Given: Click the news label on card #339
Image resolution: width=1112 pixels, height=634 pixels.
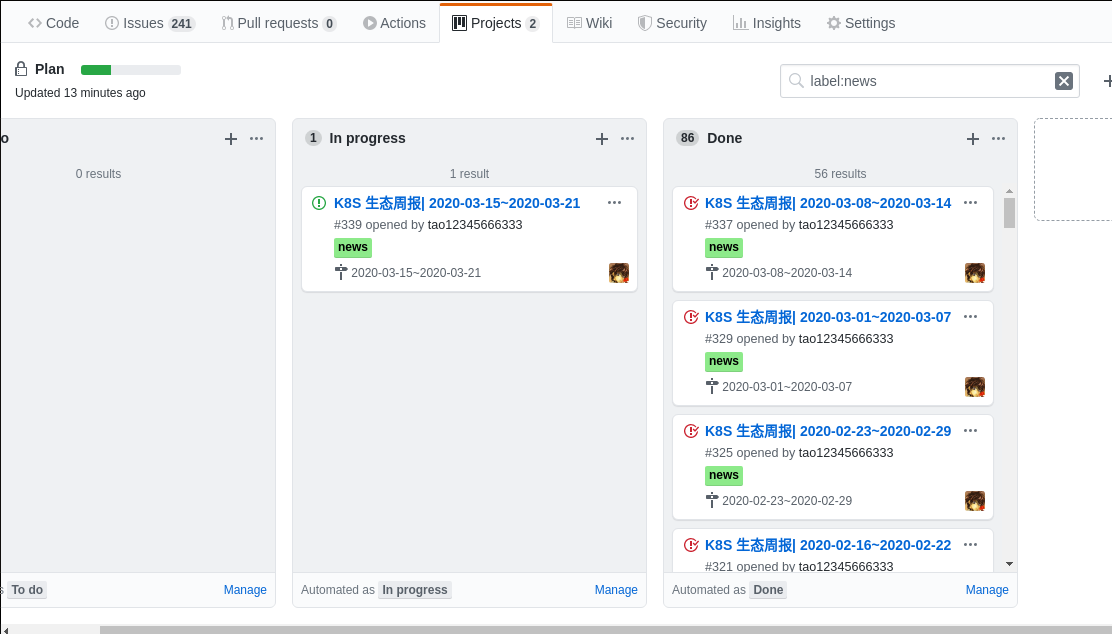Looking at the screenshot, I should [x=353, y=247].
